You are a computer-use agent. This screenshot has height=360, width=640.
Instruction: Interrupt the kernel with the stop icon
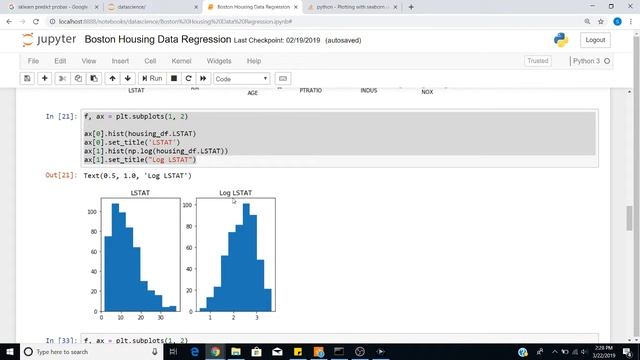[x=174, y=78]
